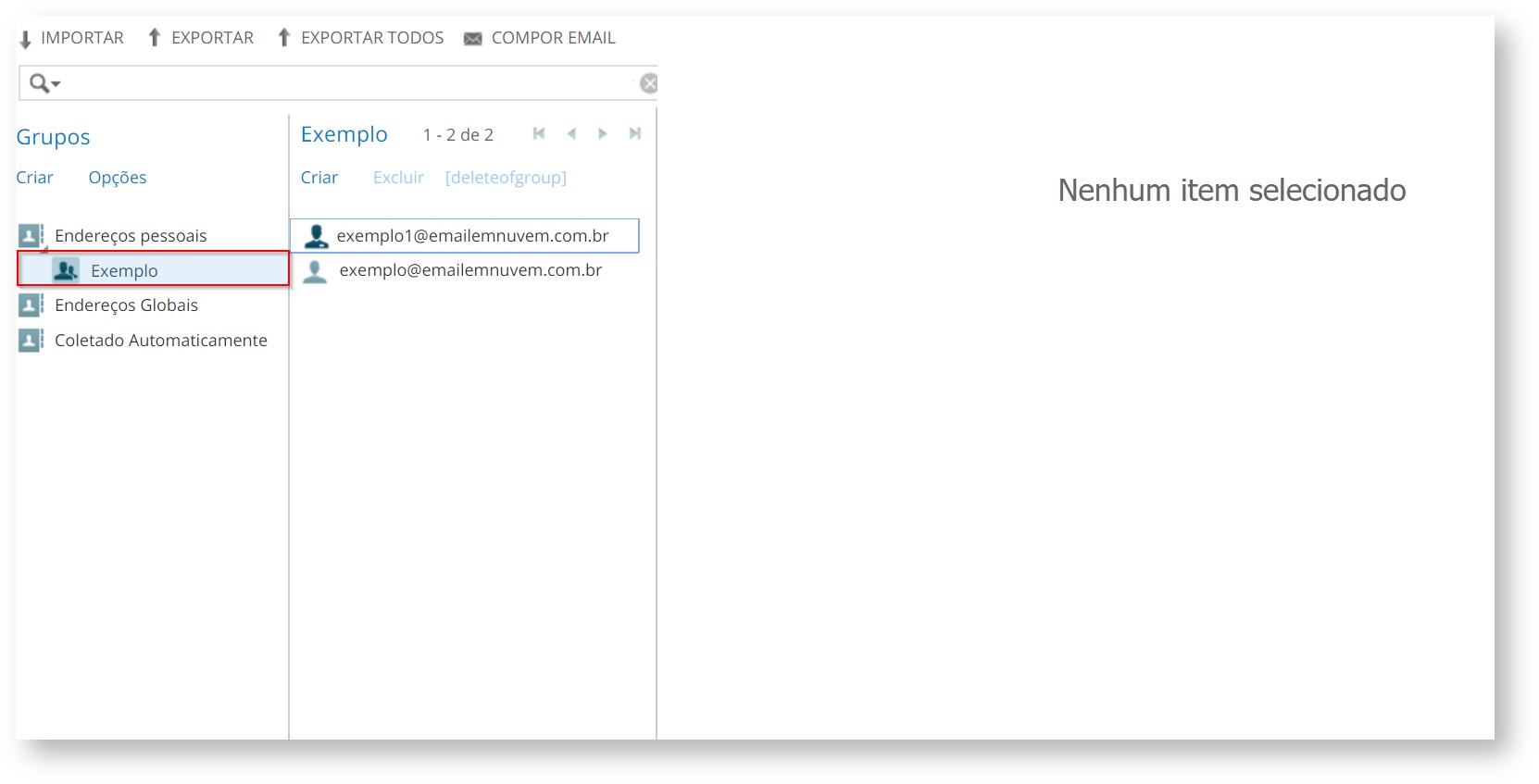Click the [deleteofgroup] link
1539x784 pixels.
pyautogui.click(x=506, y=178)
